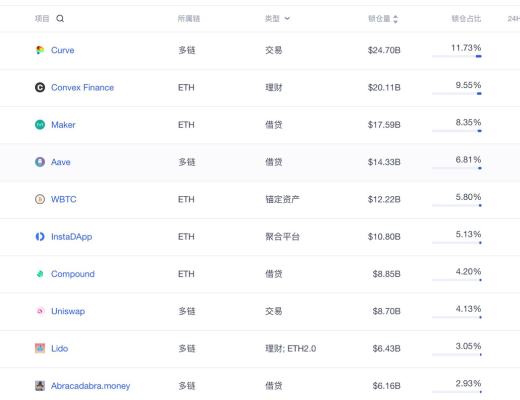Click the 交易 type in Curve row

pos(274,50)
